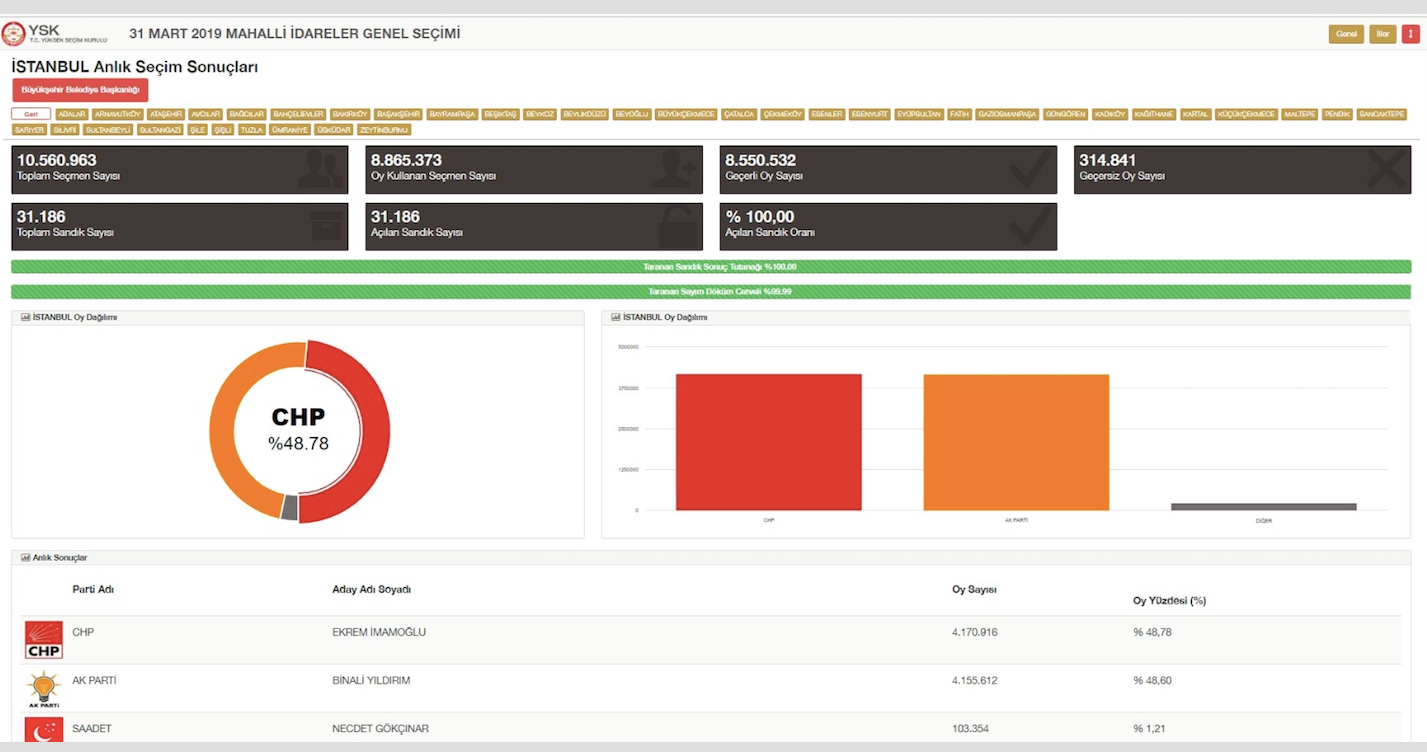The width and height of the screenshot is (1427, 752).
Task: Select the BEYKOZ district
Action: coord(540,114)
